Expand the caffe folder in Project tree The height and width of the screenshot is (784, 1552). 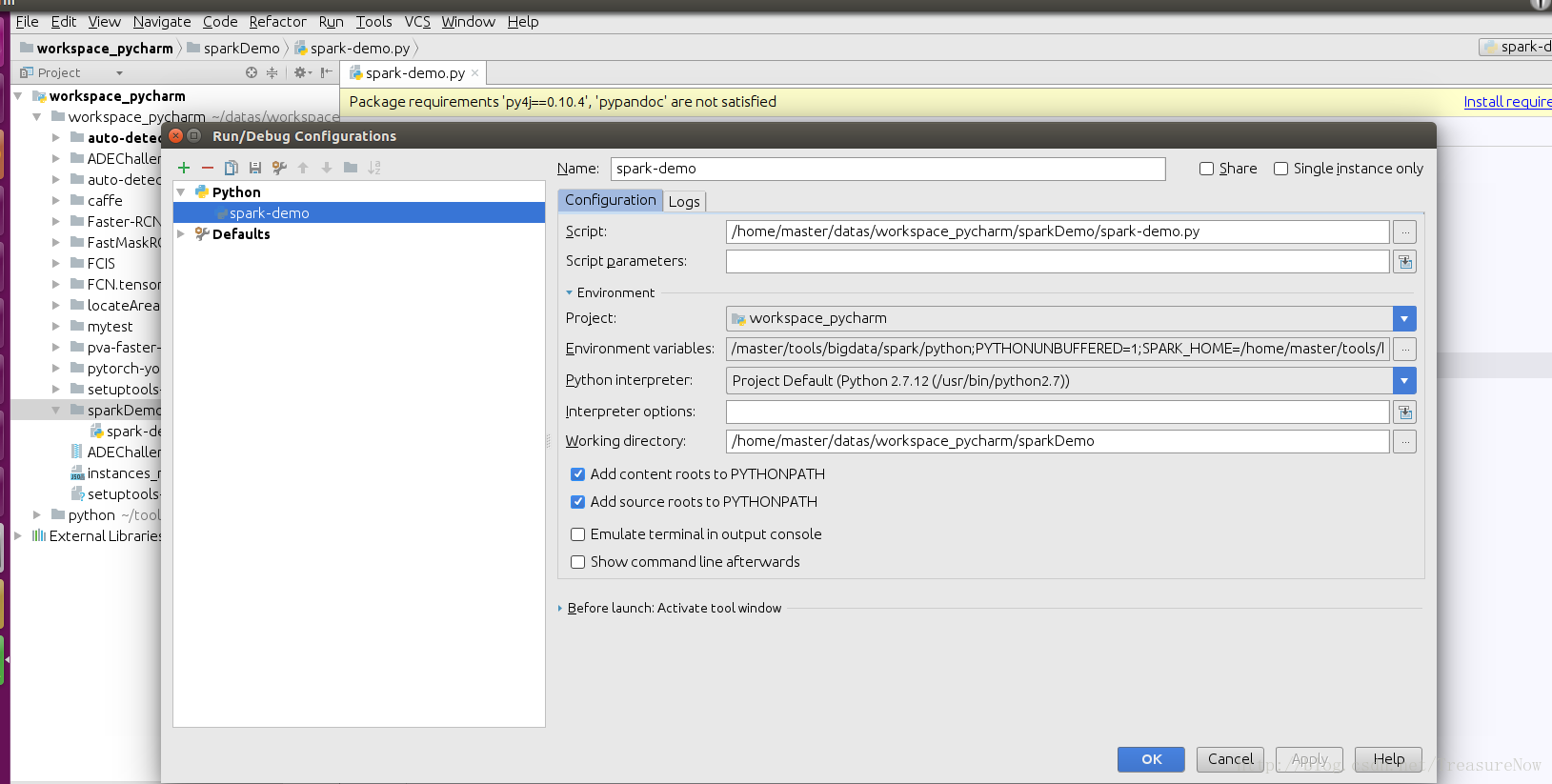[x=55, y=201]
